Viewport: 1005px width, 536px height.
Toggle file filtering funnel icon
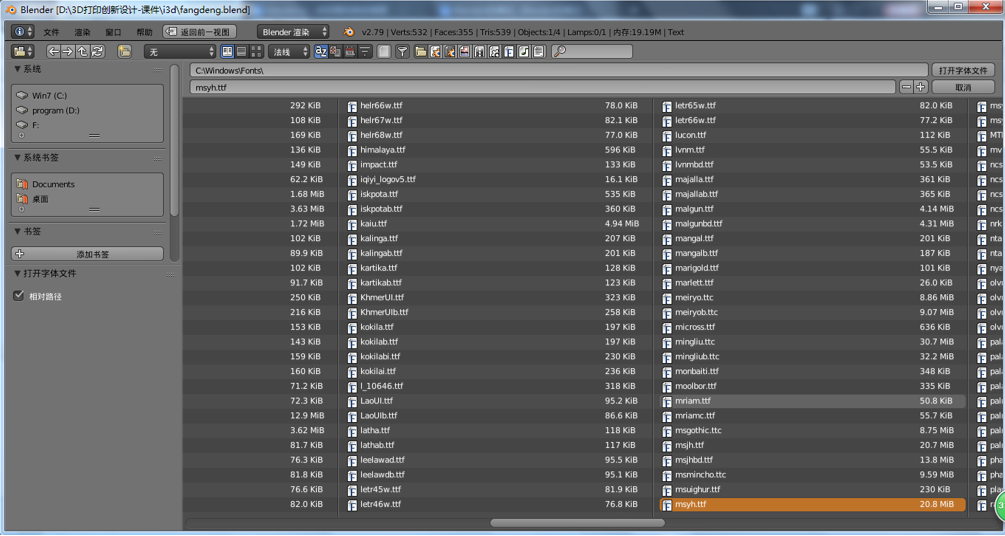(x=402, y=51)
